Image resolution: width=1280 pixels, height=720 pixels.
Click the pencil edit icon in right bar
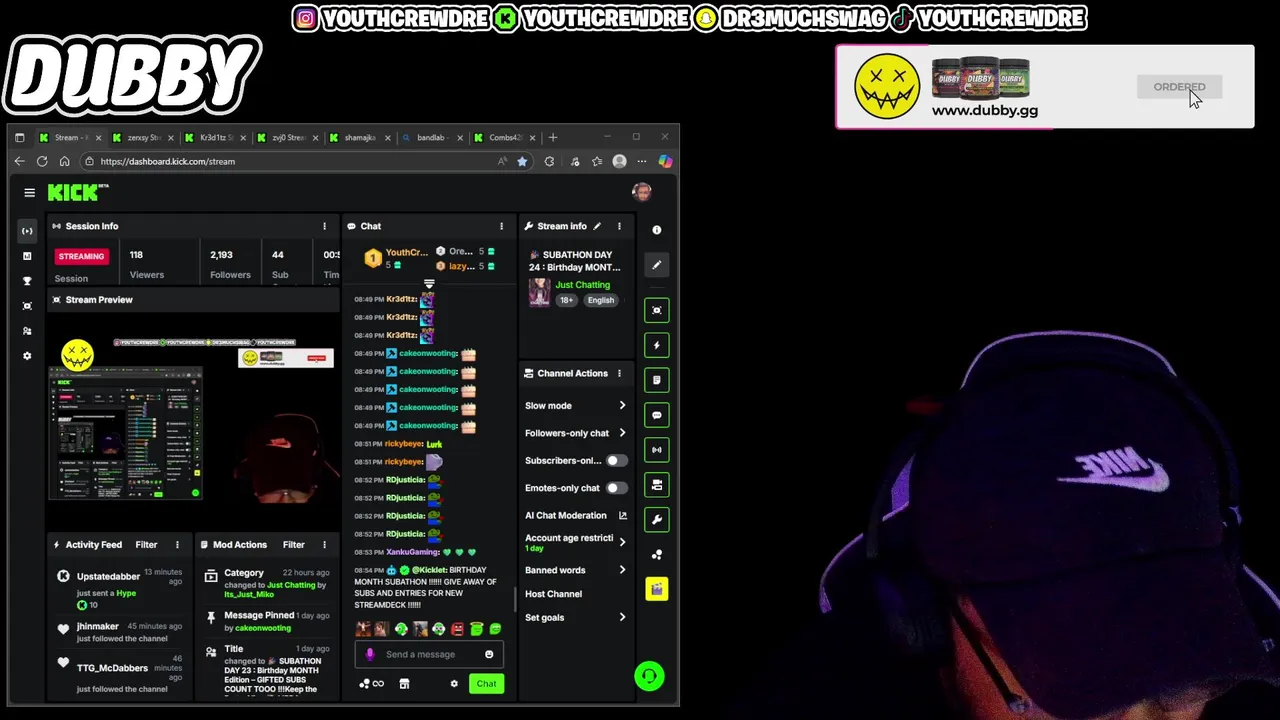pos(657,265)
